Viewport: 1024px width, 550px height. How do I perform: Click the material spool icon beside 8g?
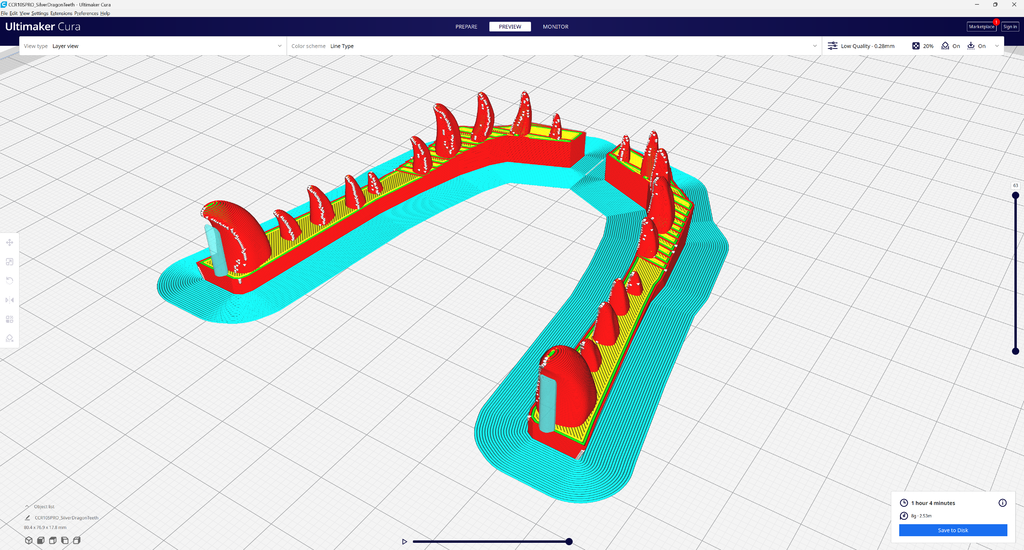pyautogui.click(x=904, y=515)
